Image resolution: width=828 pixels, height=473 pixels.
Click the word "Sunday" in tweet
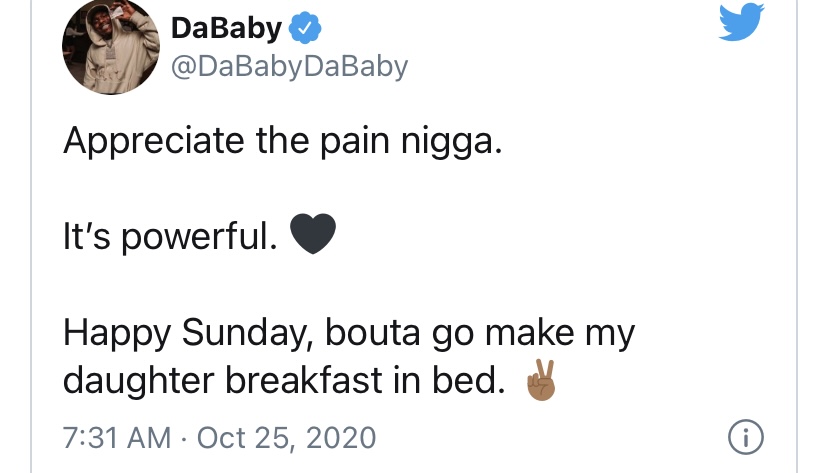tap(249, 333)
